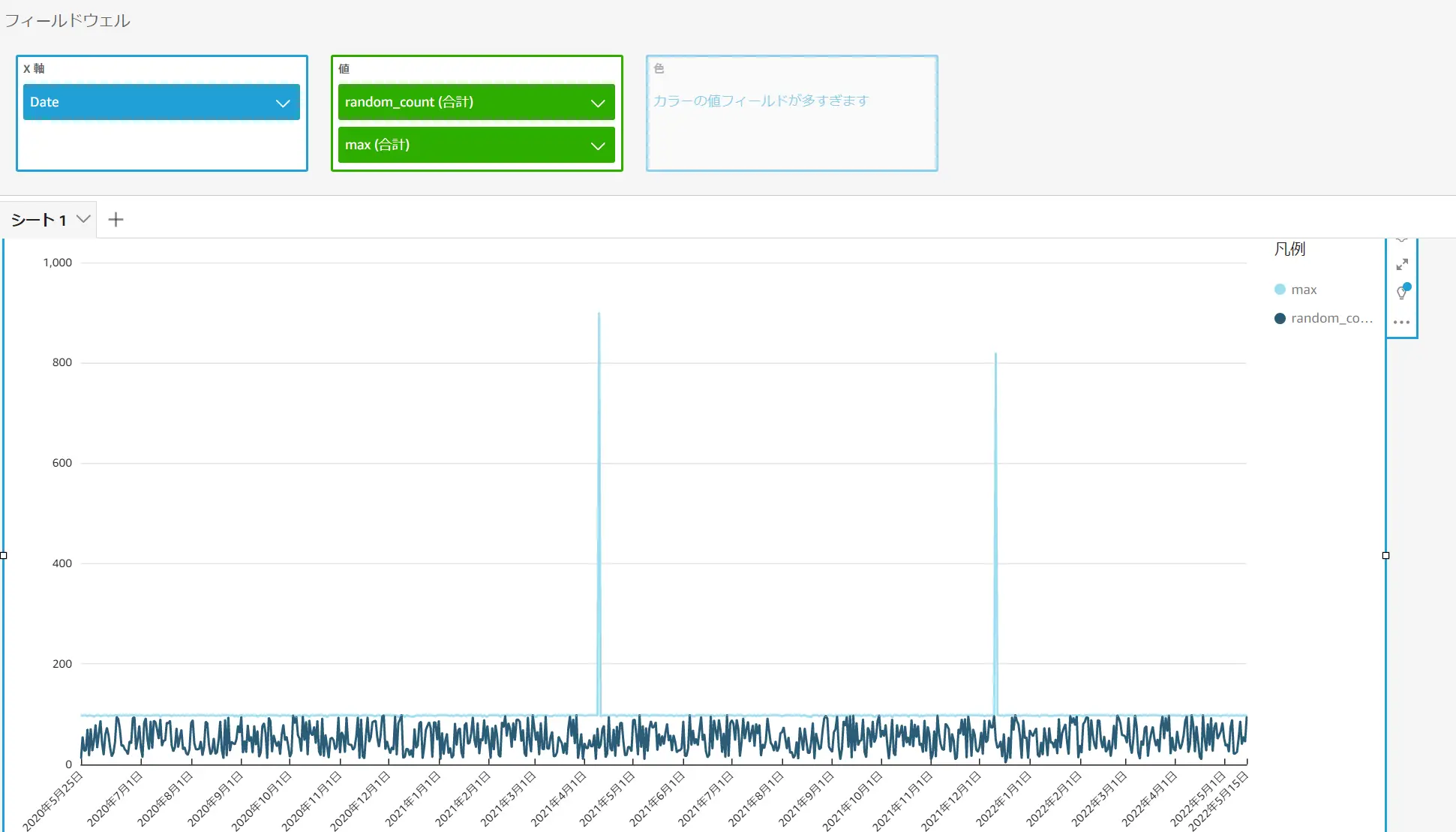Click the max (合計) field pill
Screen dimensions: 1456x832
[x=476, y=145]
